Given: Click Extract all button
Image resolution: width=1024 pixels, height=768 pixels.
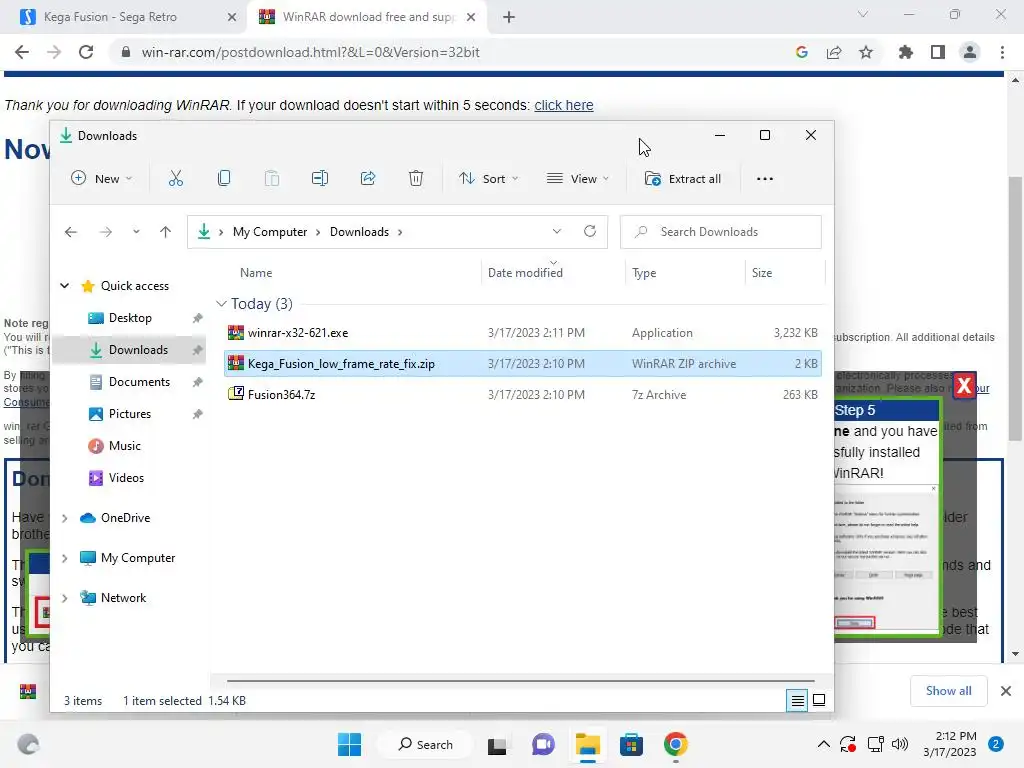Looking at the screenshot, I should point(683,178).
